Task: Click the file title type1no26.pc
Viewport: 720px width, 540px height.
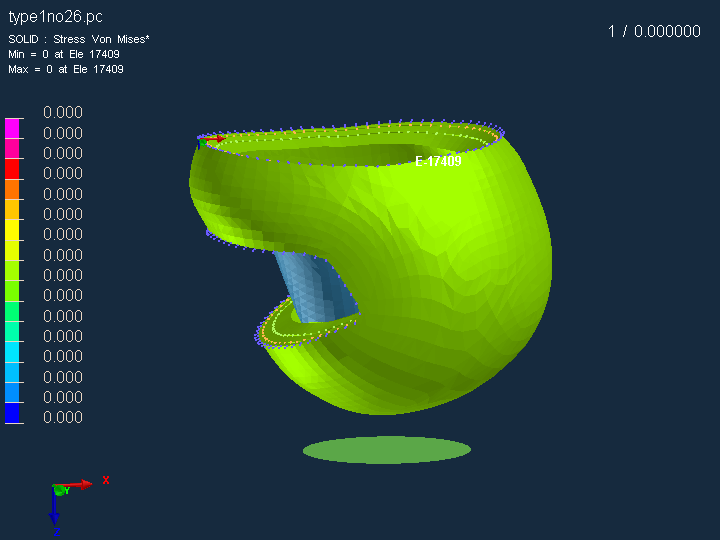Action: click(x=55, y=17)
